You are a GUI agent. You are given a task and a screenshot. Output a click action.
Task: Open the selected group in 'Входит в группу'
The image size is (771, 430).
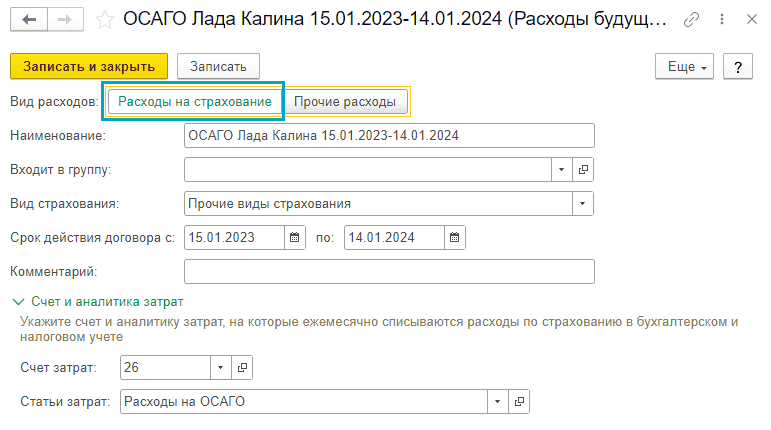583,169
